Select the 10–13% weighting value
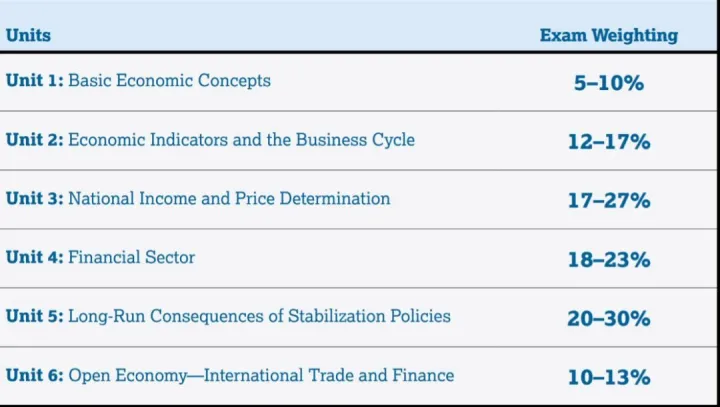This screenshot has height=407, width=720. (x=608, y=378)
